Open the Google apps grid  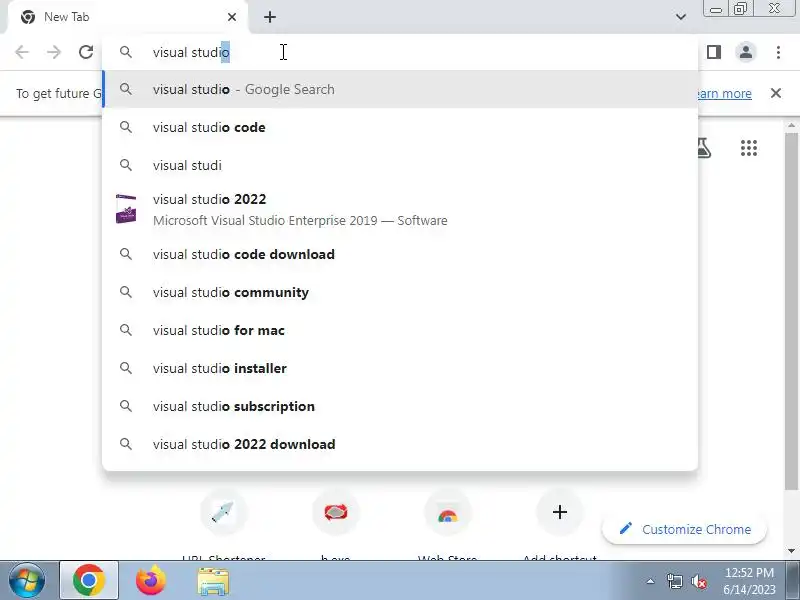coord(748,148)
